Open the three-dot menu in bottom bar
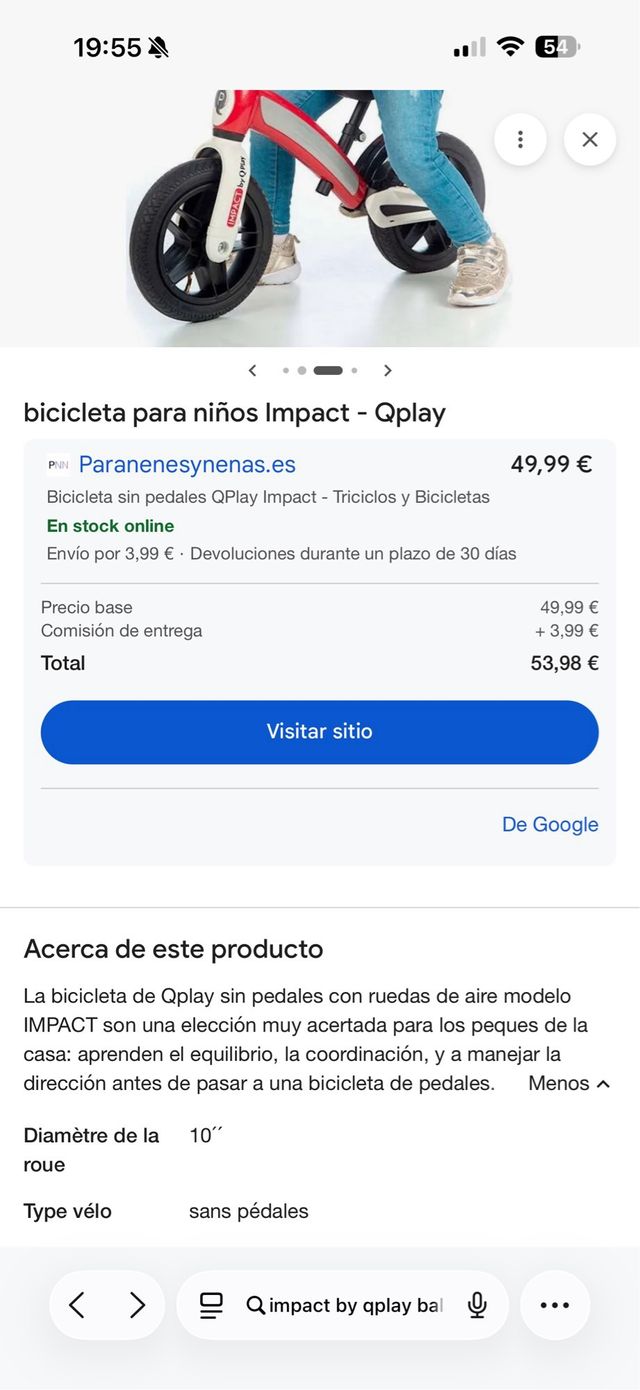 [555, 1305]
